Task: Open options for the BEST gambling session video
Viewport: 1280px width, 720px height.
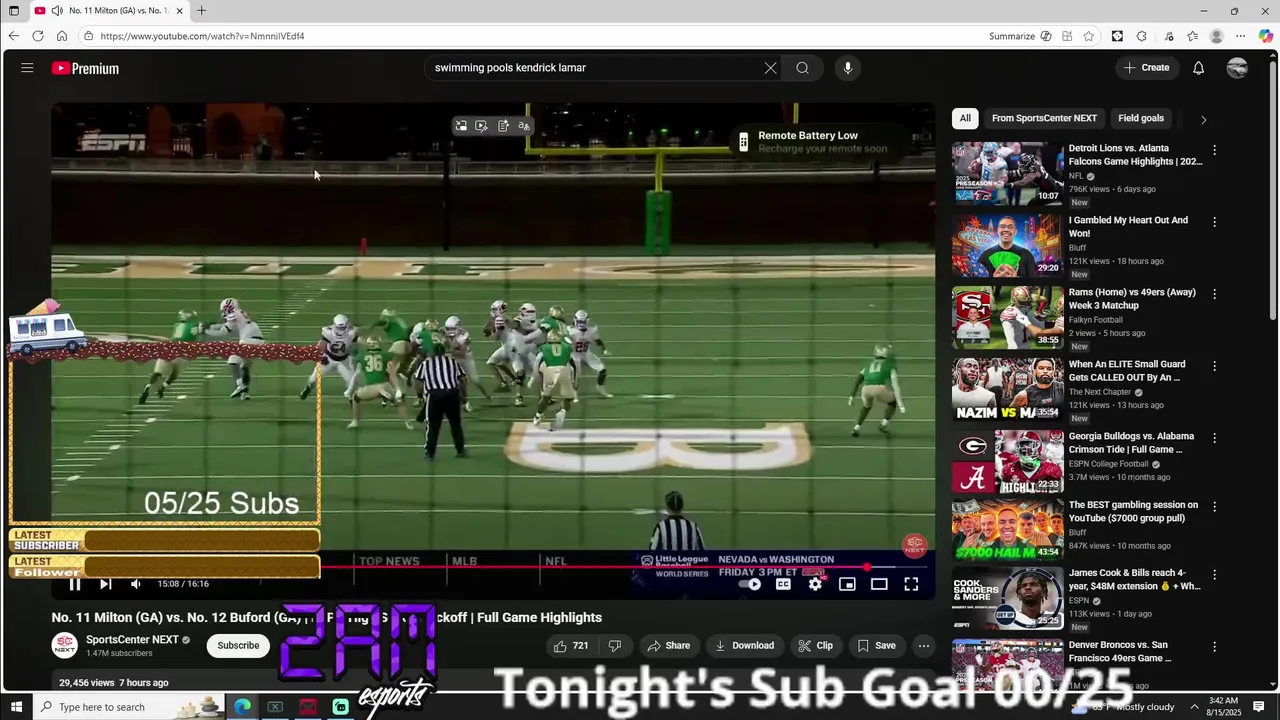Action: point(1215,507)
